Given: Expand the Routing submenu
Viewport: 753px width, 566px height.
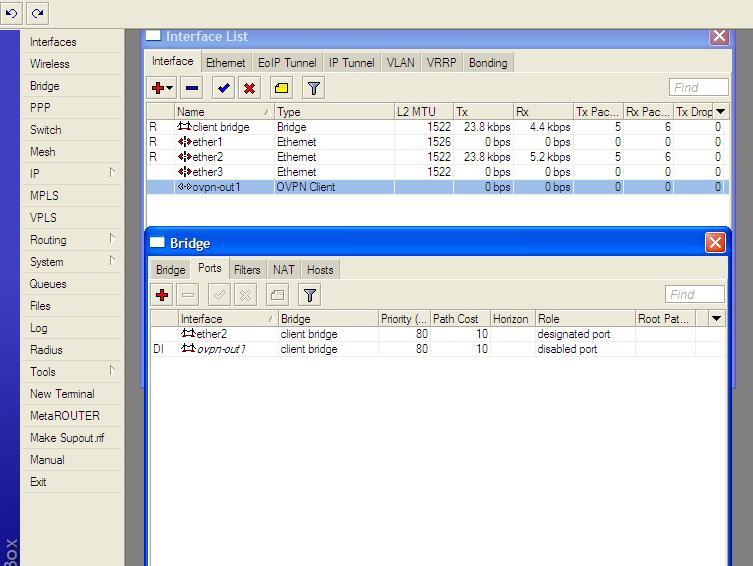Looking at the screenshot, I should [x=111, y=239].
